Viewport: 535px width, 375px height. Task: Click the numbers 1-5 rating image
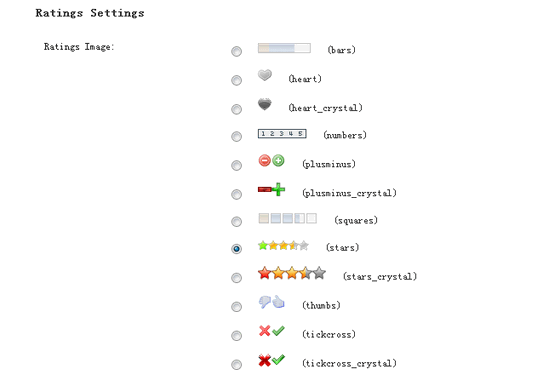[x=282, y=133]
